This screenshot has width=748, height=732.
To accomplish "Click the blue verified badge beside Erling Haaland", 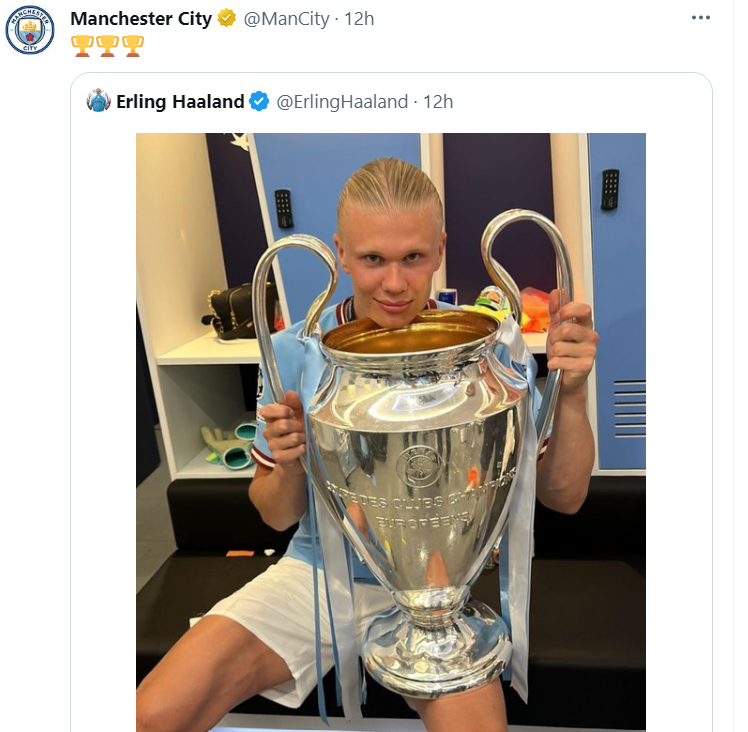I will tap(259, 101).
